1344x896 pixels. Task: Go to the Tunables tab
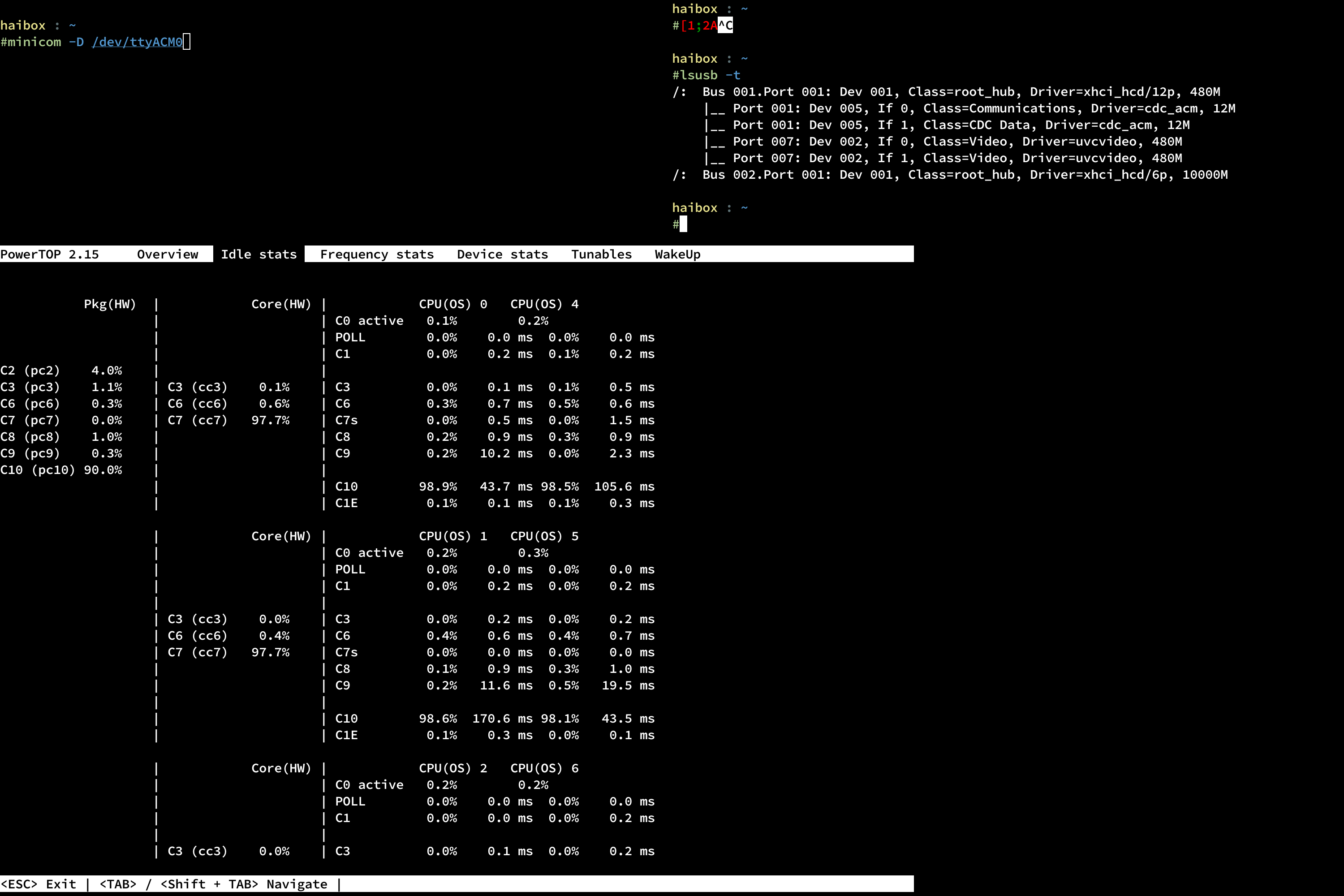tap(601, 254)
